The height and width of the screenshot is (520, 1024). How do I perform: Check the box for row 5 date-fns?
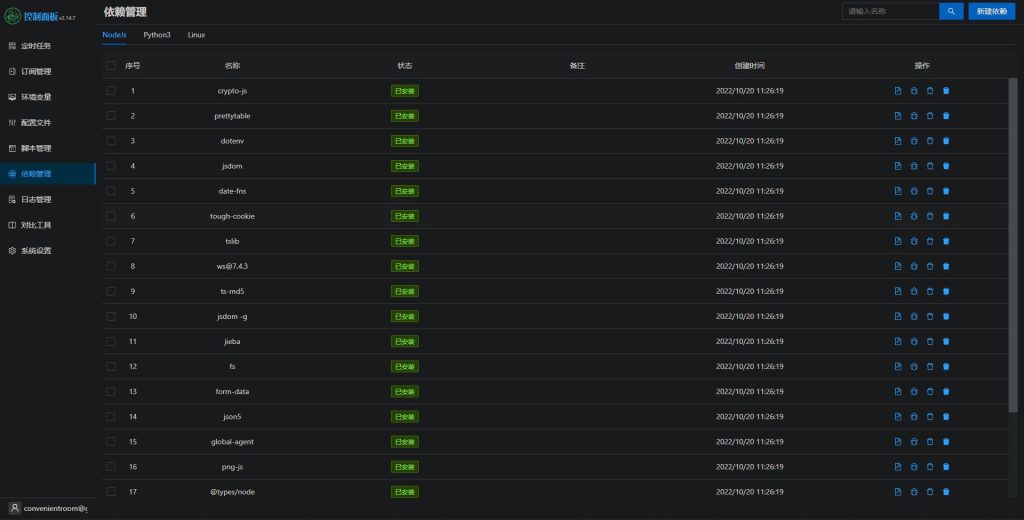point(111,191)
